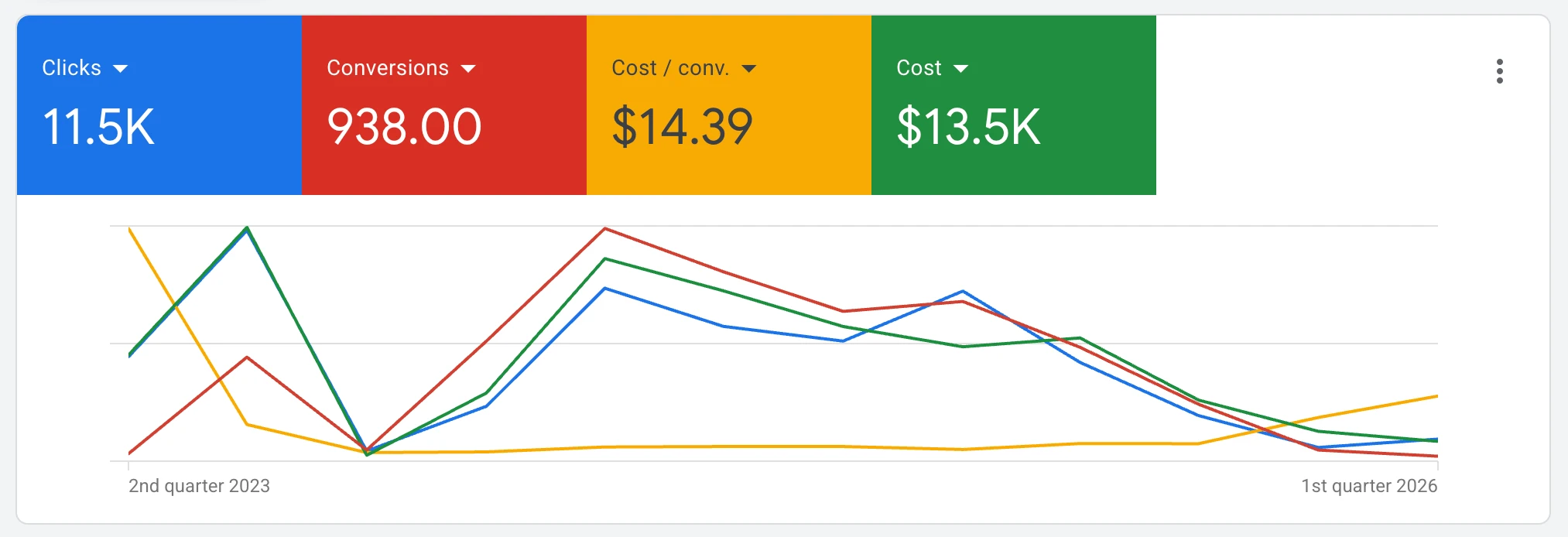Click the green Cost line's highest peak
The height and width of the screenshot is (537, 1568).
click(247, 227)
